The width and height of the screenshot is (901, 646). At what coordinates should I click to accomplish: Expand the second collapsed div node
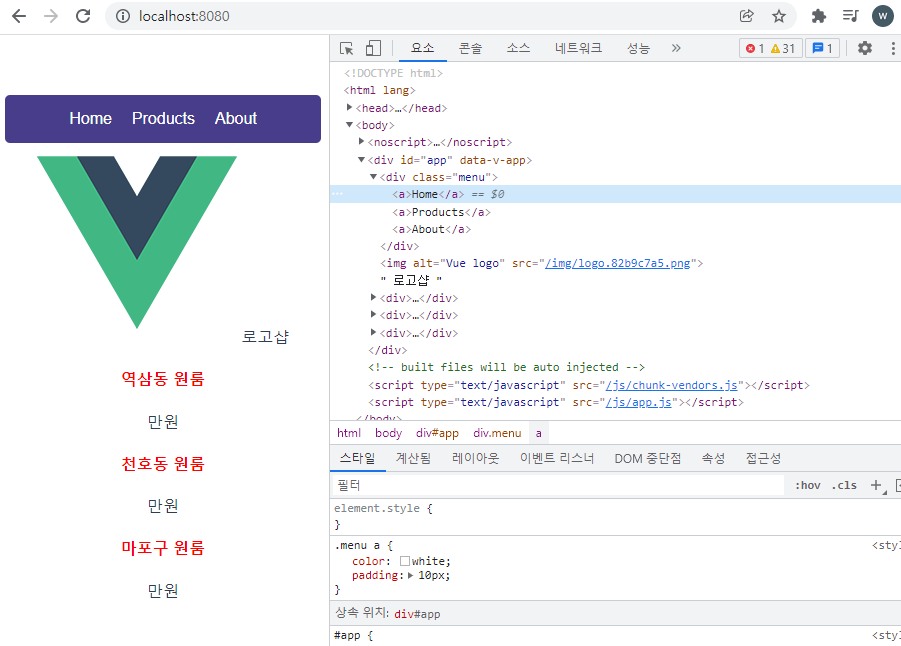(374, 314)
